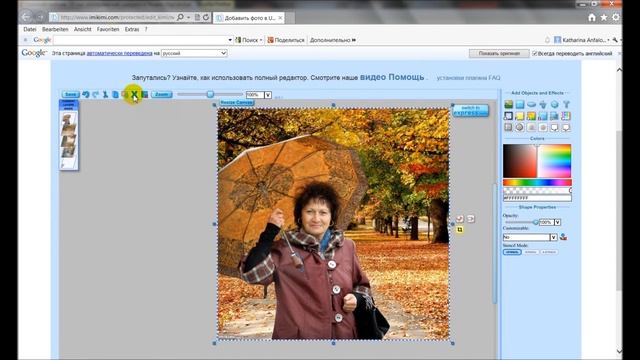Select the layers thumbnail panel on the left
Viewport: 640px width, 360px height.
pos(69,135)
